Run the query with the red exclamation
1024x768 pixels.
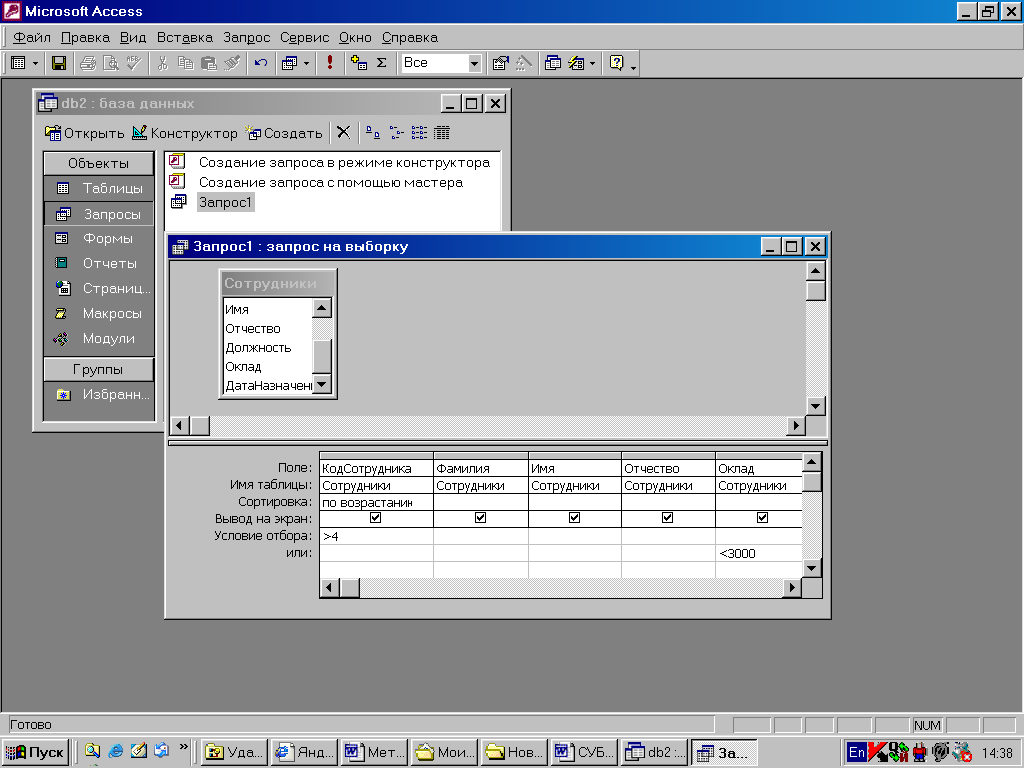click(x=330, y=63)
